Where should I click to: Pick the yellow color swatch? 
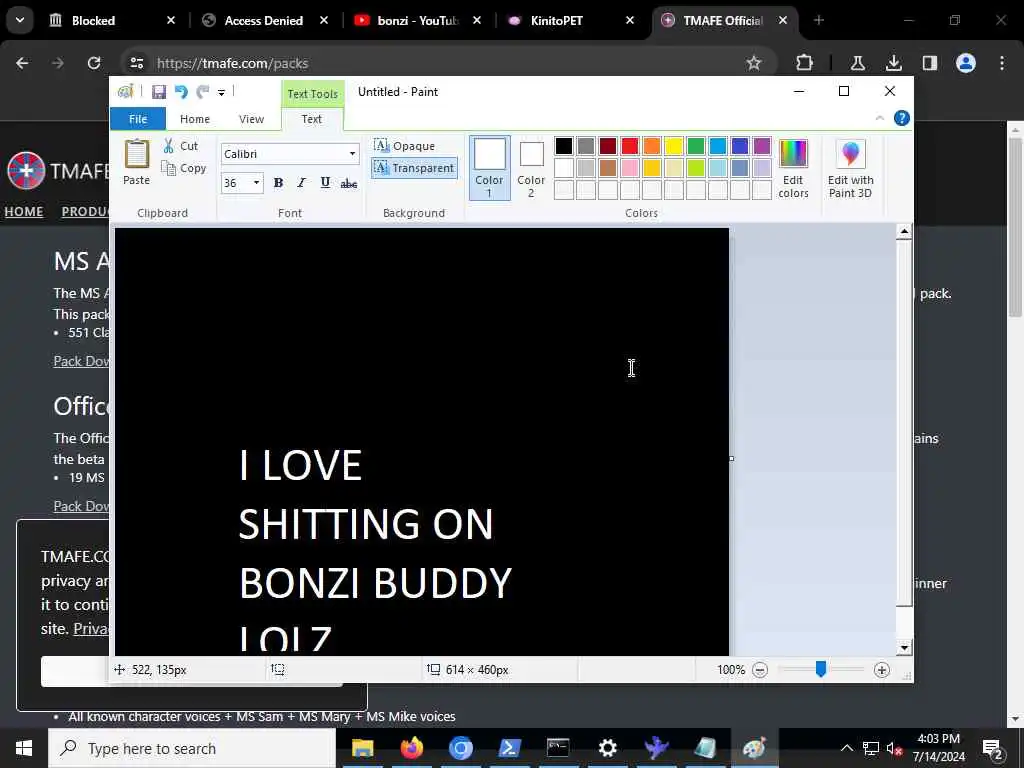point(674,146)
